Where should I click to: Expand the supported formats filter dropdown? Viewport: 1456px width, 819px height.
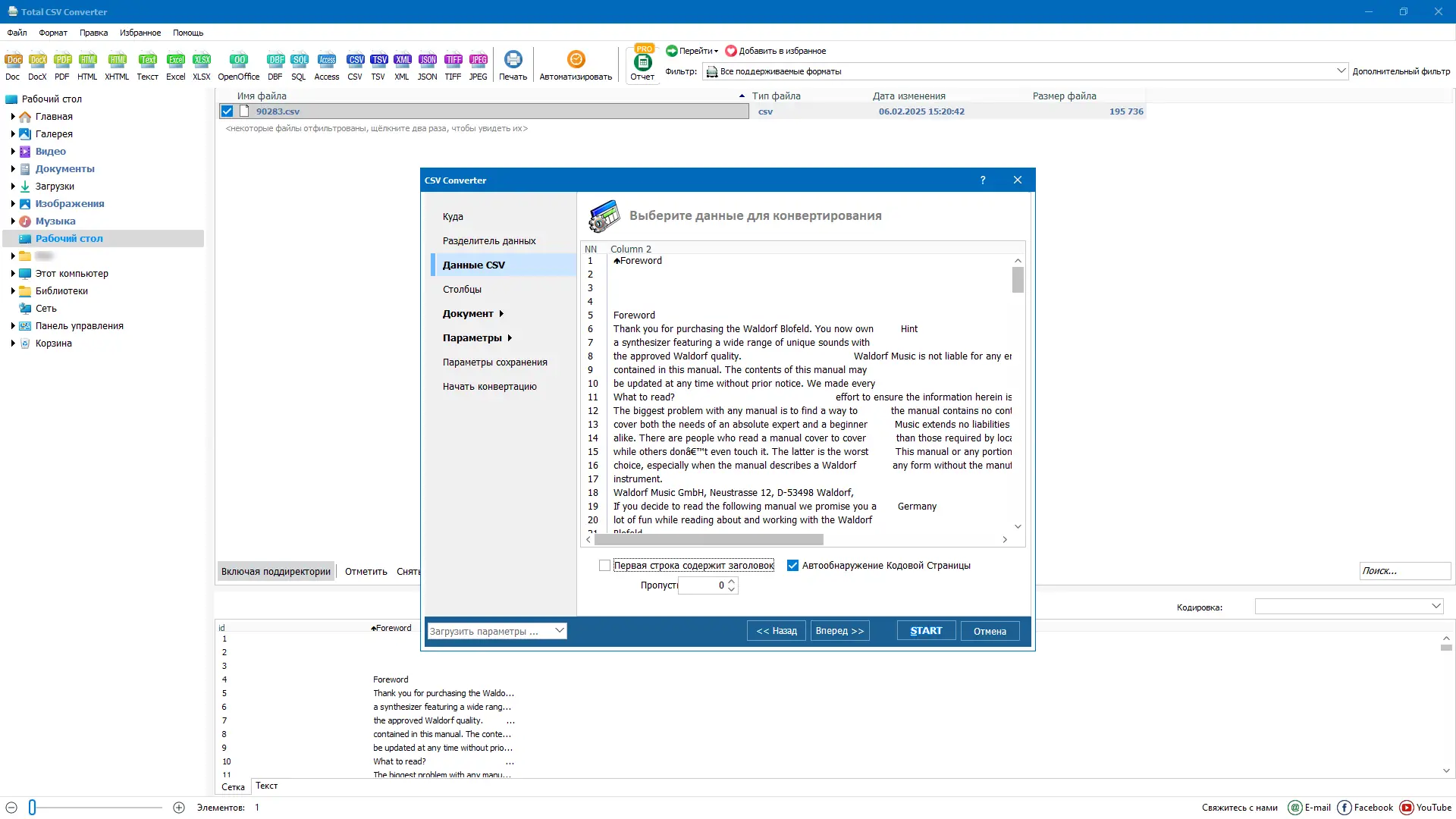click(1340, 71)
